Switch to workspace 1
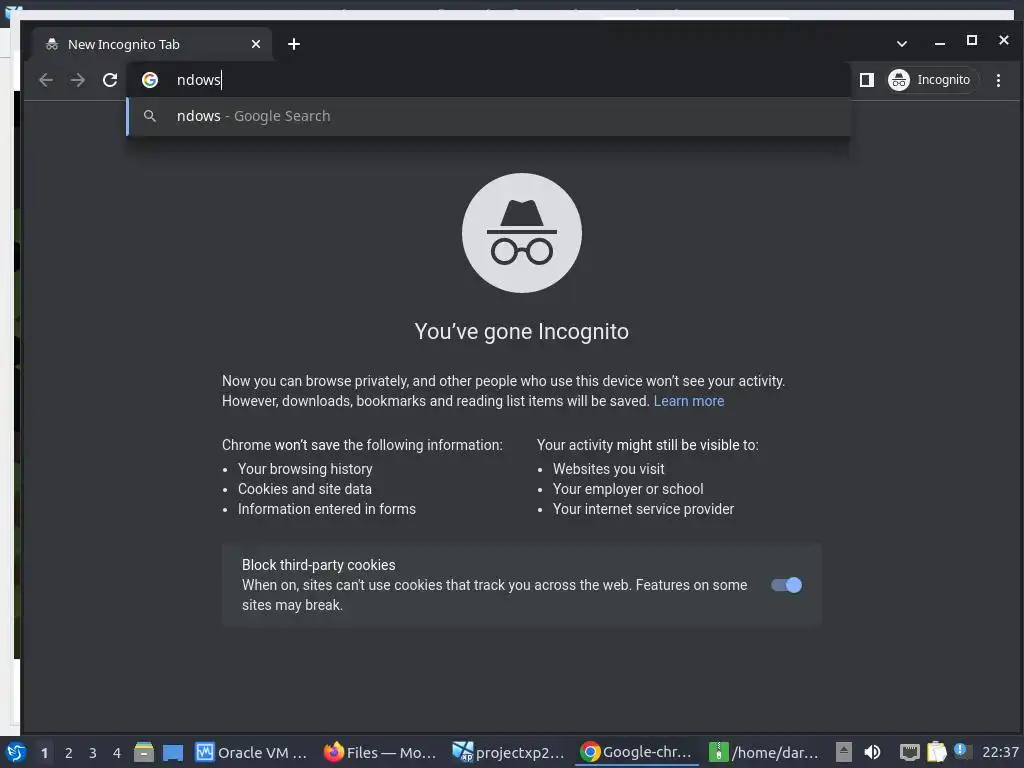The width and height of the screenshot is (1024, 768). pos(44,753)
